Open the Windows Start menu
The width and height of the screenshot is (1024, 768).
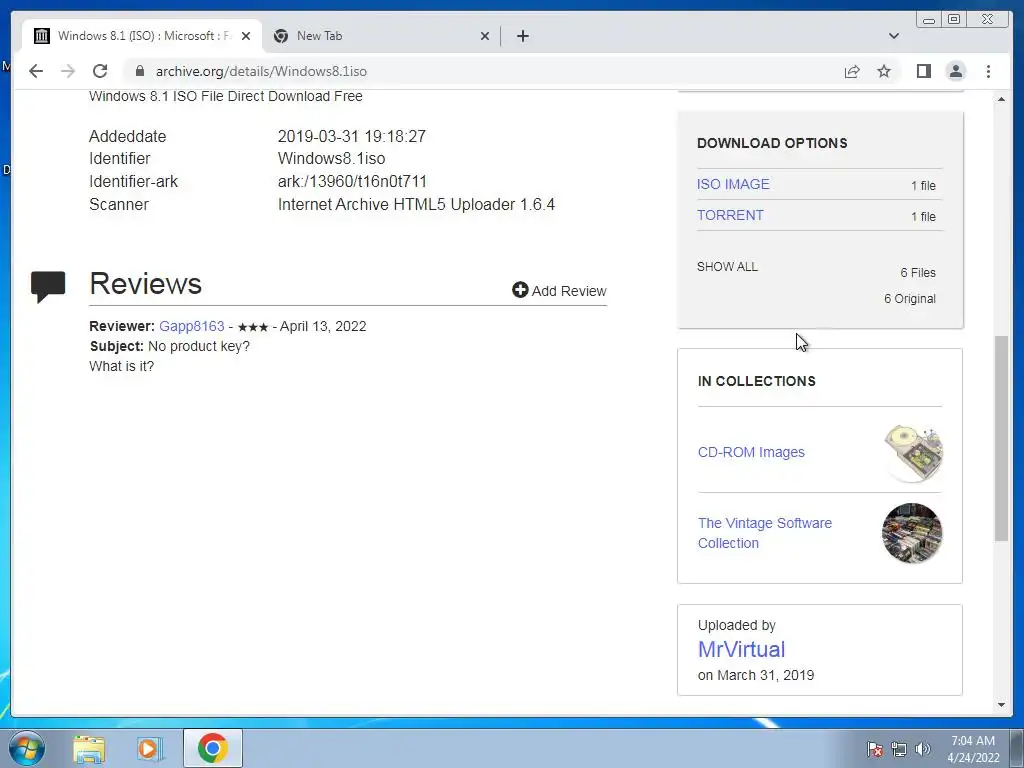[26, 748]
